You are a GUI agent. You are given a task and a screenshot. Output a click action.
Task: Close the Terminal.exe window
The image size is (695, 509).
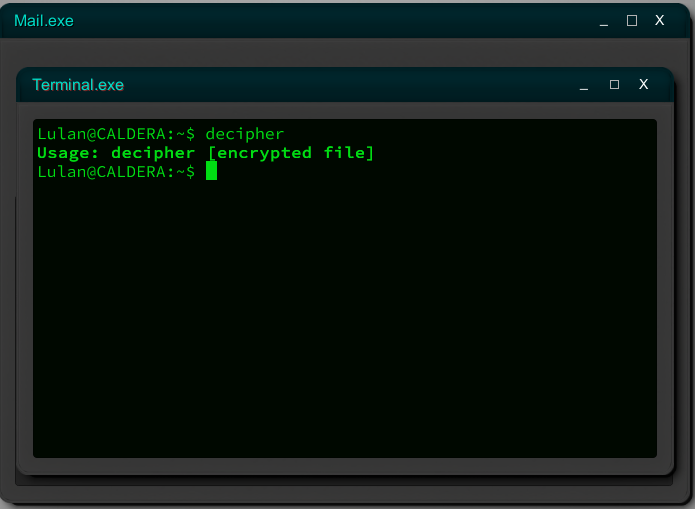[x=644, y=84]
